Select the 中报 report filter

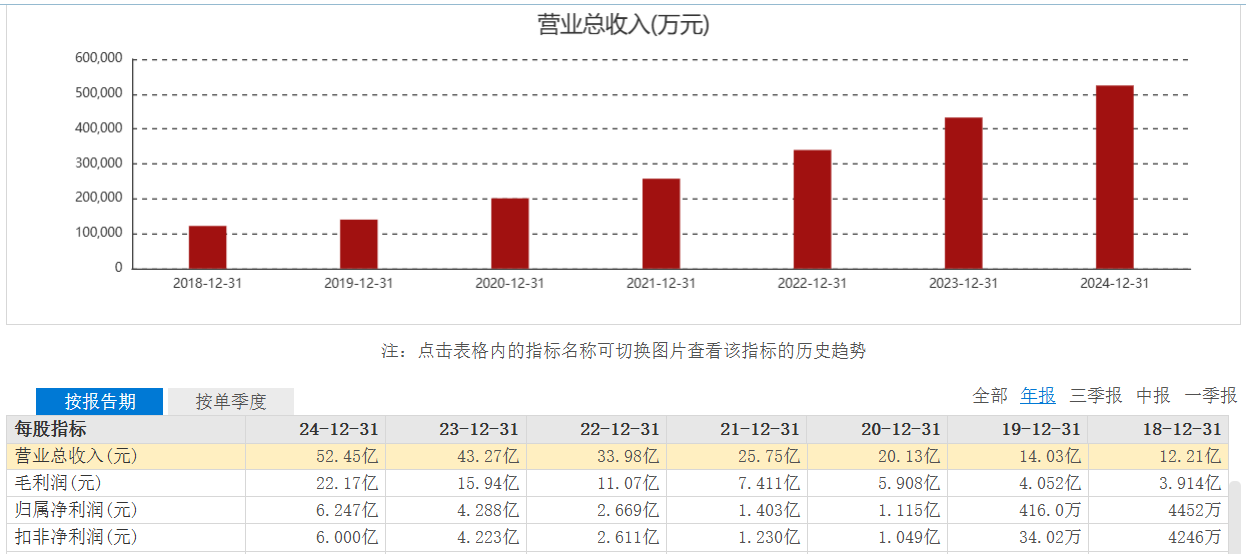pos(1153,396)
